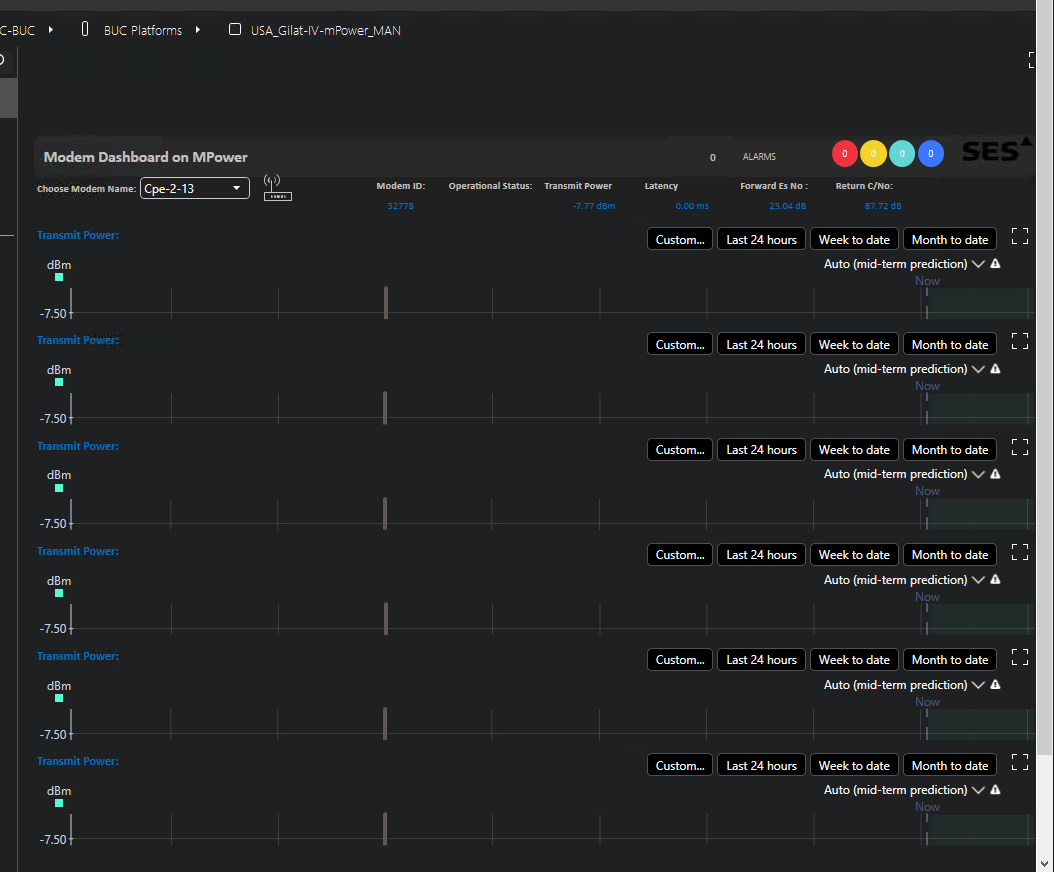This screenshot has height=872, width=1054.
Task: Click the warning icon on the sixth chart
Action: (996, 790)
